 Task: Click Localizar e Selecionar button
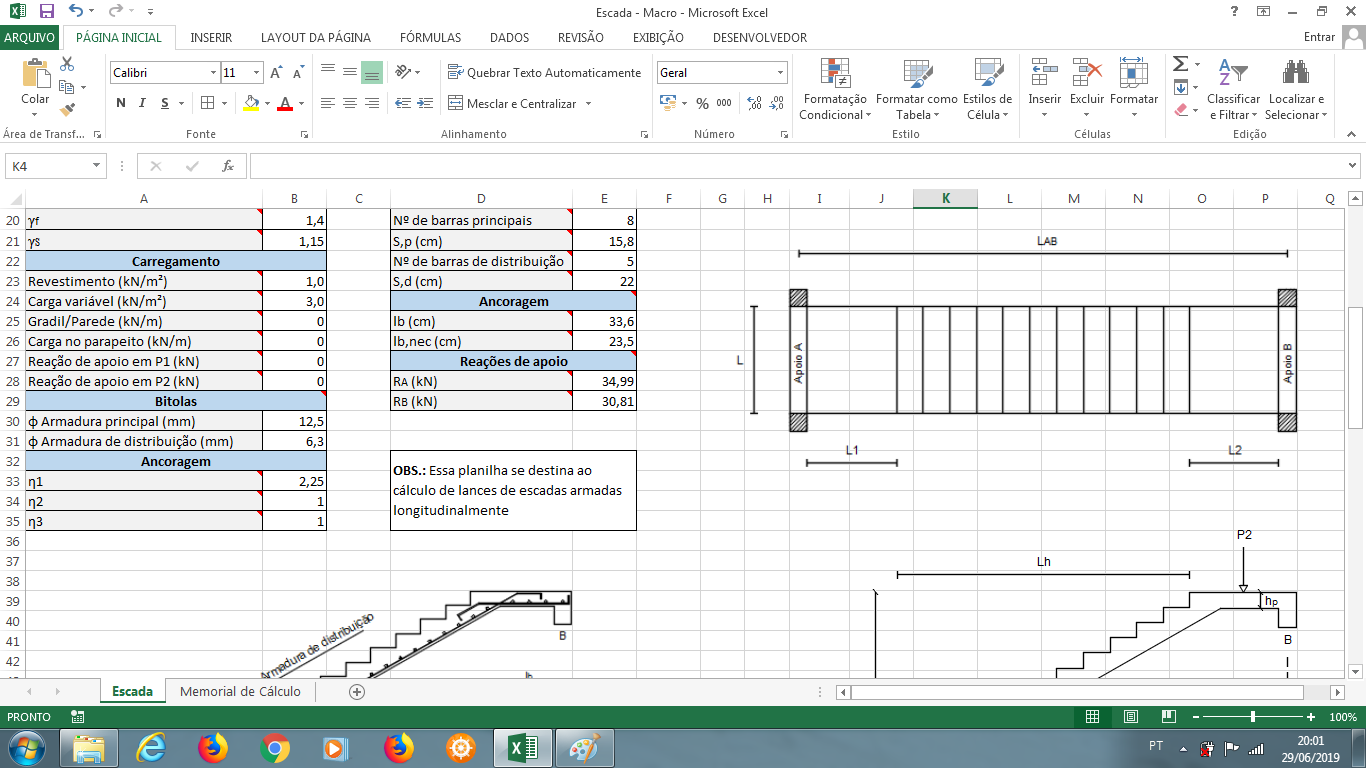coord(1296,90)
